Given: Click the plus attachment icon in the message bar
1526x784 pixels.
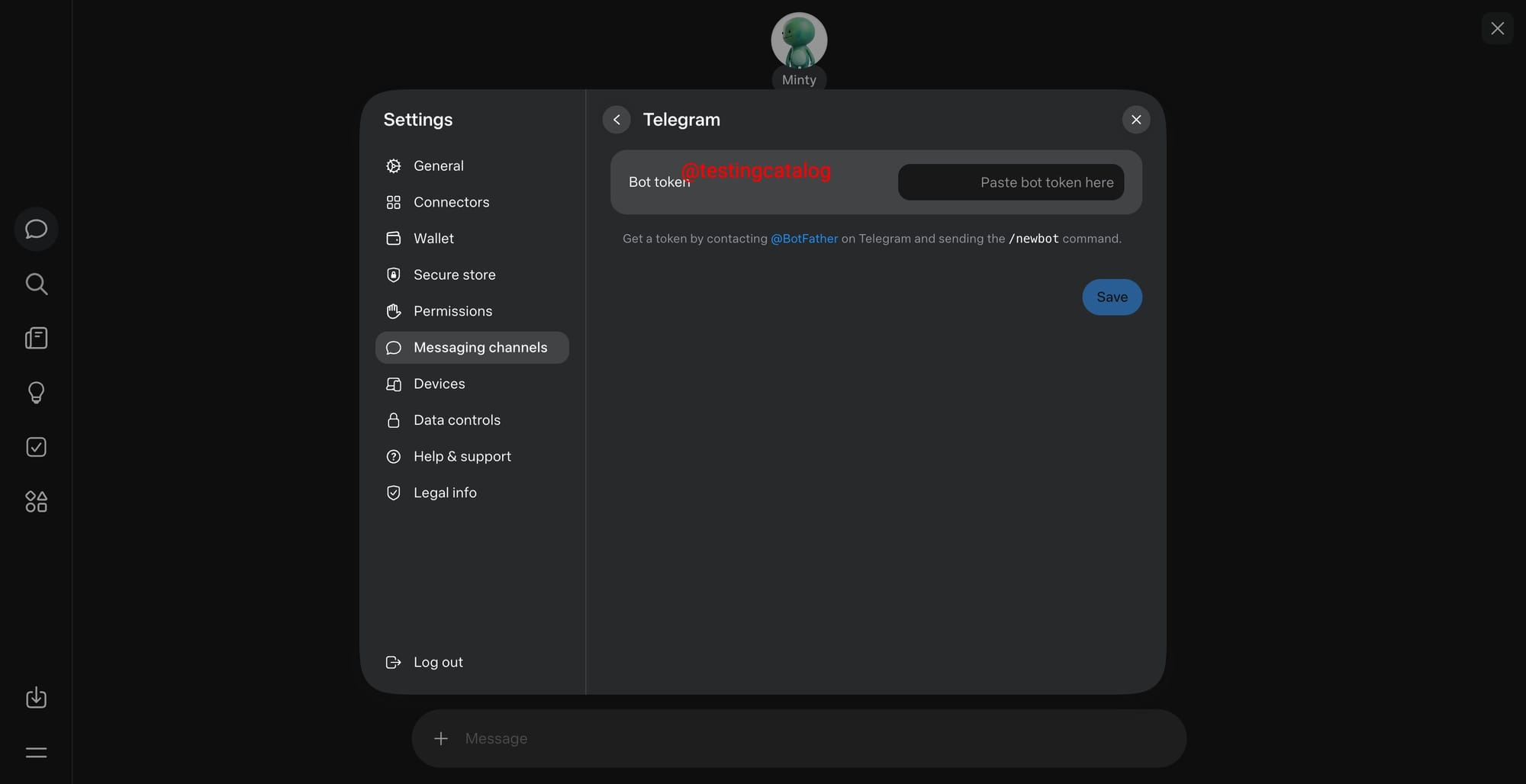Looking at the screenshot, I should pos(441,738).
